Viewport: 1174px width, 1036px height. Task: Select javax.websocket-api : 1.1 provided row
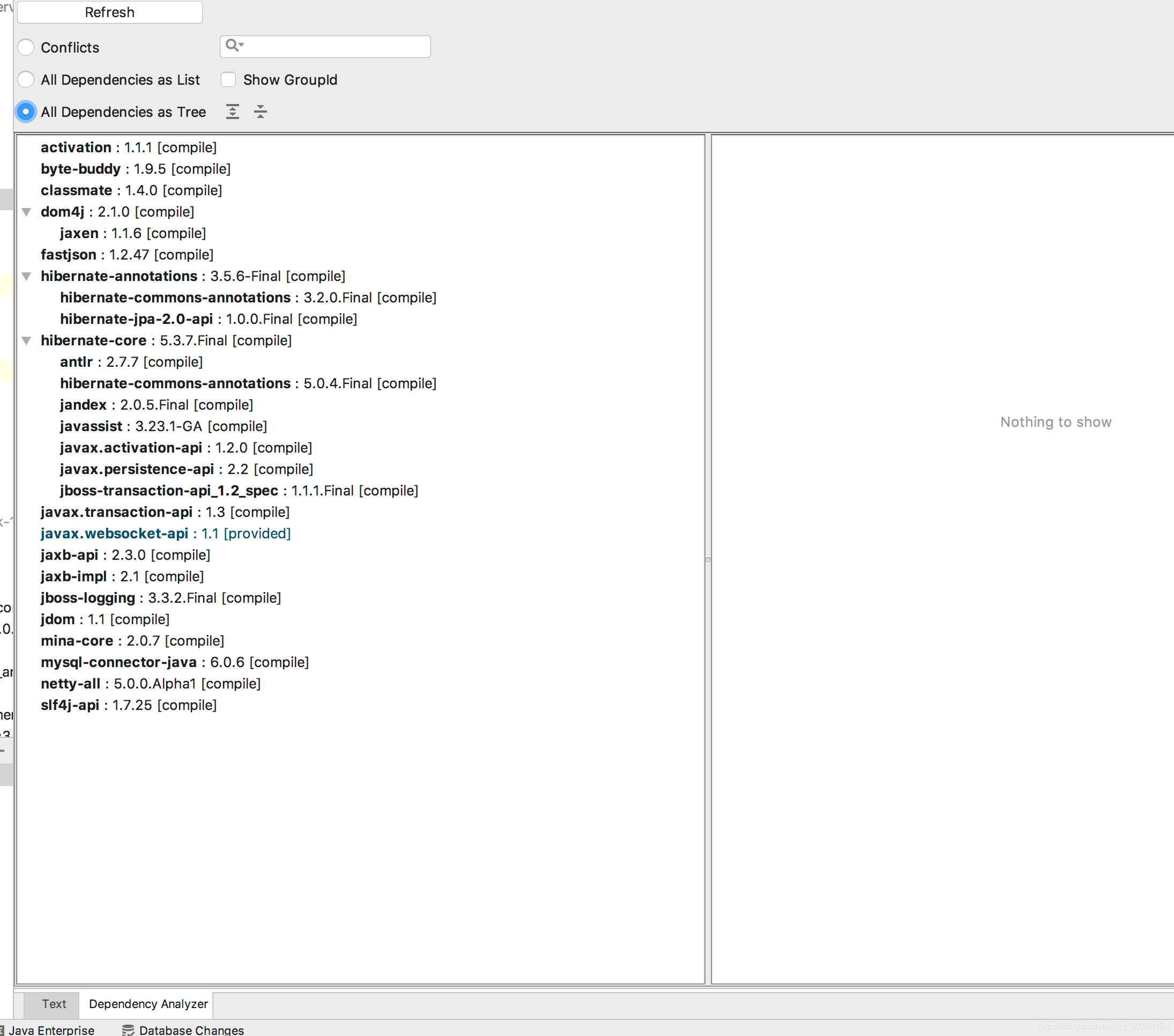pyautogui.click(x=166, y=533)
